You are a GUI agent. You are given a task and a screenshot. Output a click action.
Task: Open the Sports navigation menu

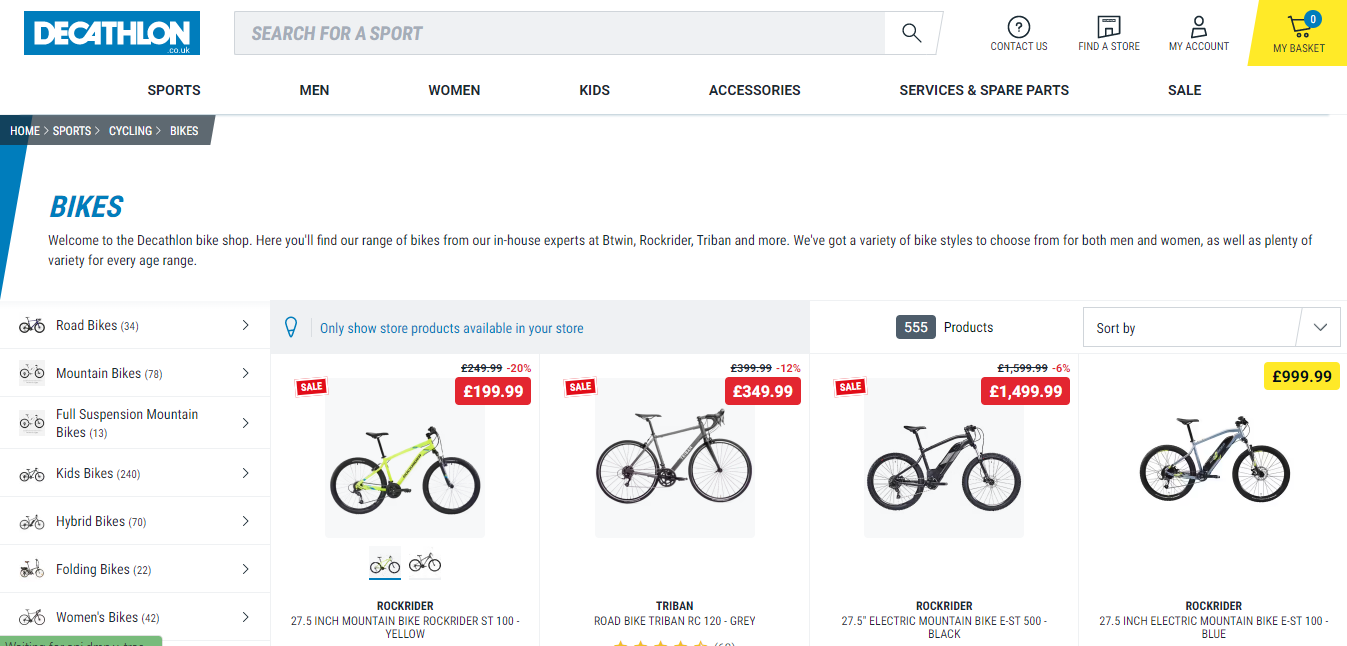[174, 90]
